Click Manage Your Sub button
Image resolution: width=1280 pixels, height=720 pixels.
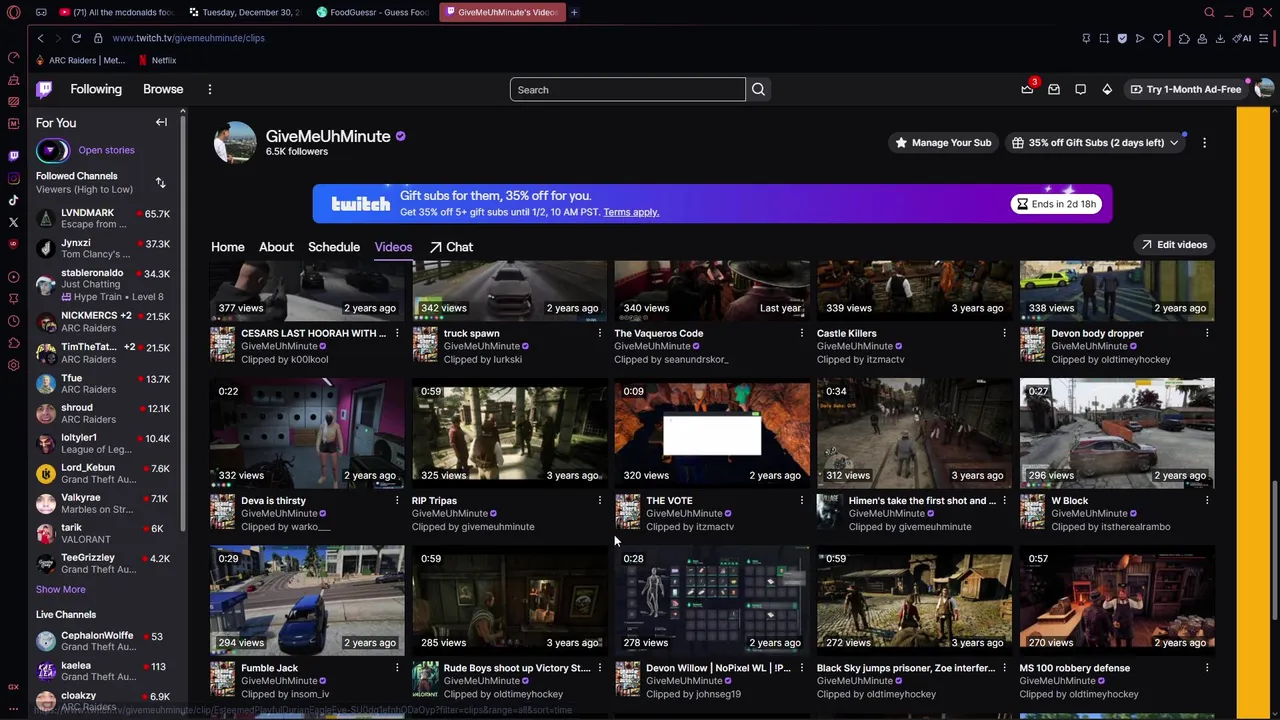(943, 142)
